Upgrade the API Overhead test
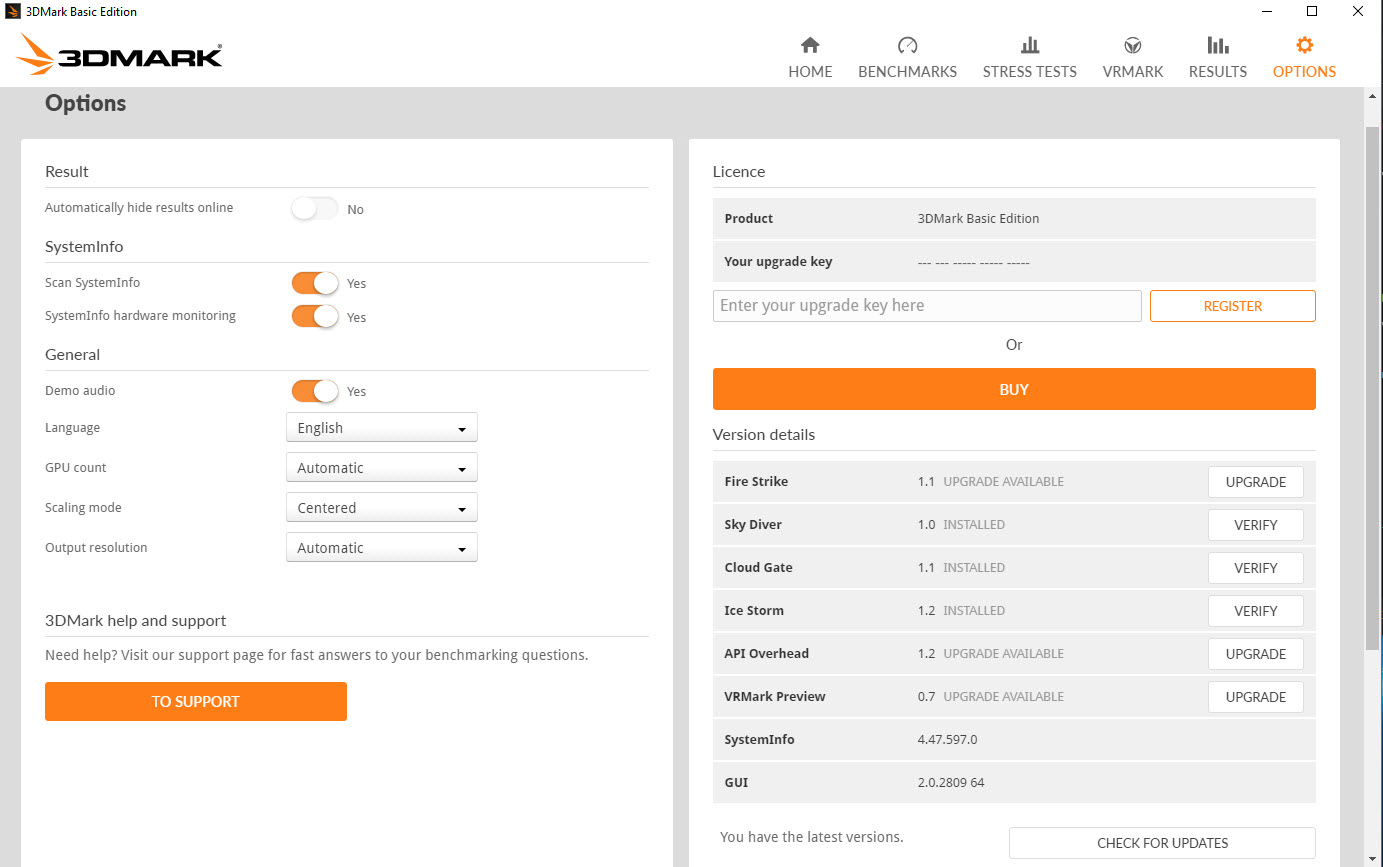 point(1256,654)
